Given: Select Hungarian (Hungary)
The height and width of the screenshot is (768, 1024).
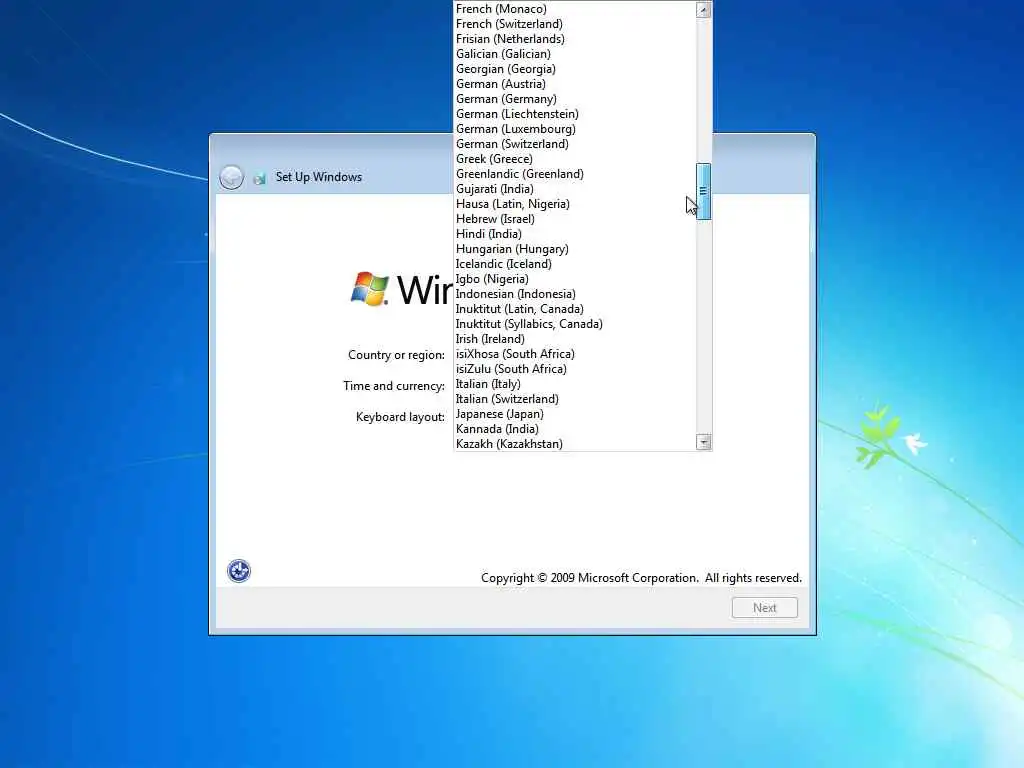Looking at the screenshot, I should (575, 249).
